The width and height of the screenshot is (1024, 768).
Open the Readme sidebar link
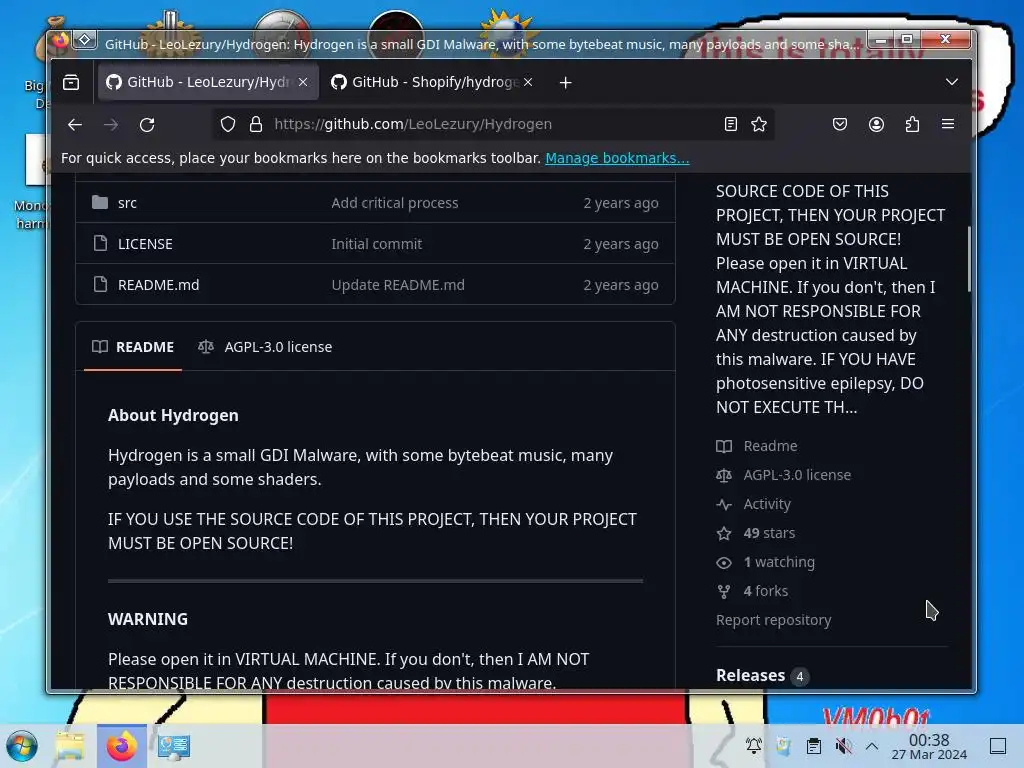tap(757, 446)
